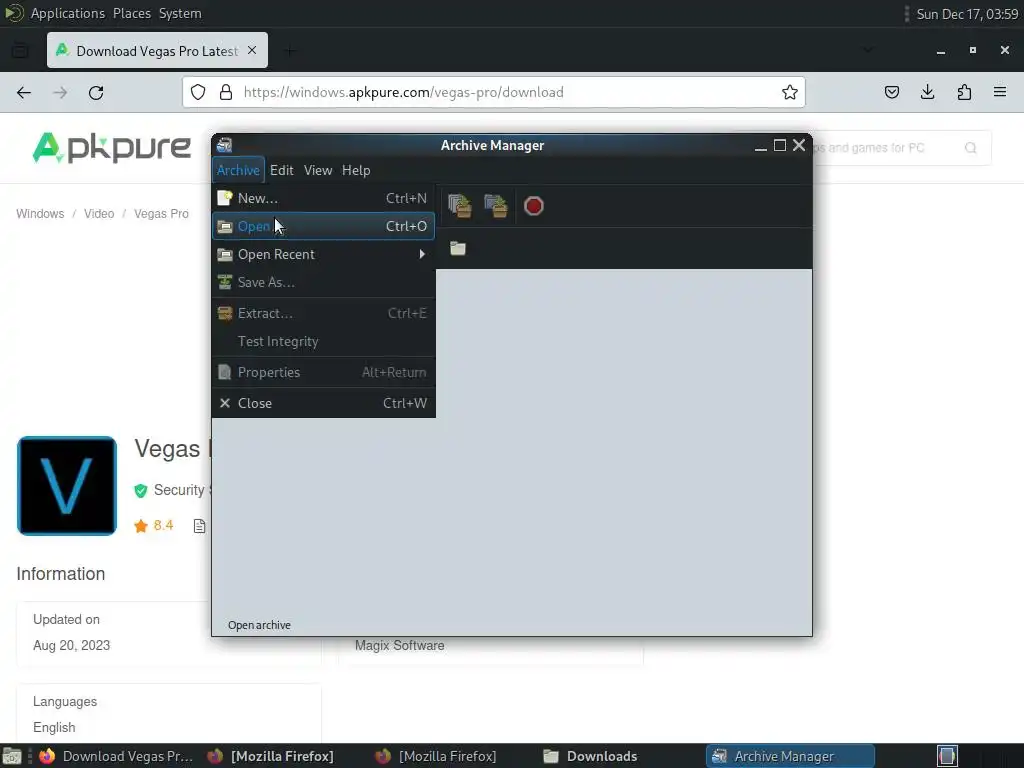Click the APKPure logo
Screen dimensions: 1024x768
(x=112, y=147)
